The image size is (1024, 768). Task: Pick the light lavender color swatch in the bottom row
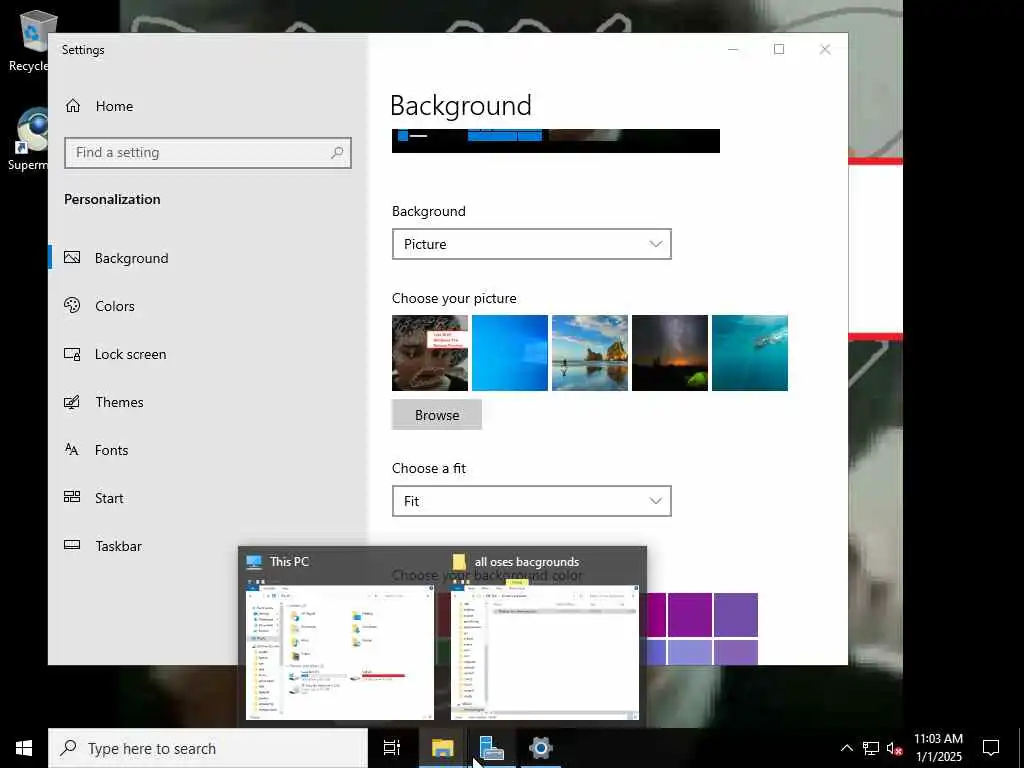tap(689, 652)
